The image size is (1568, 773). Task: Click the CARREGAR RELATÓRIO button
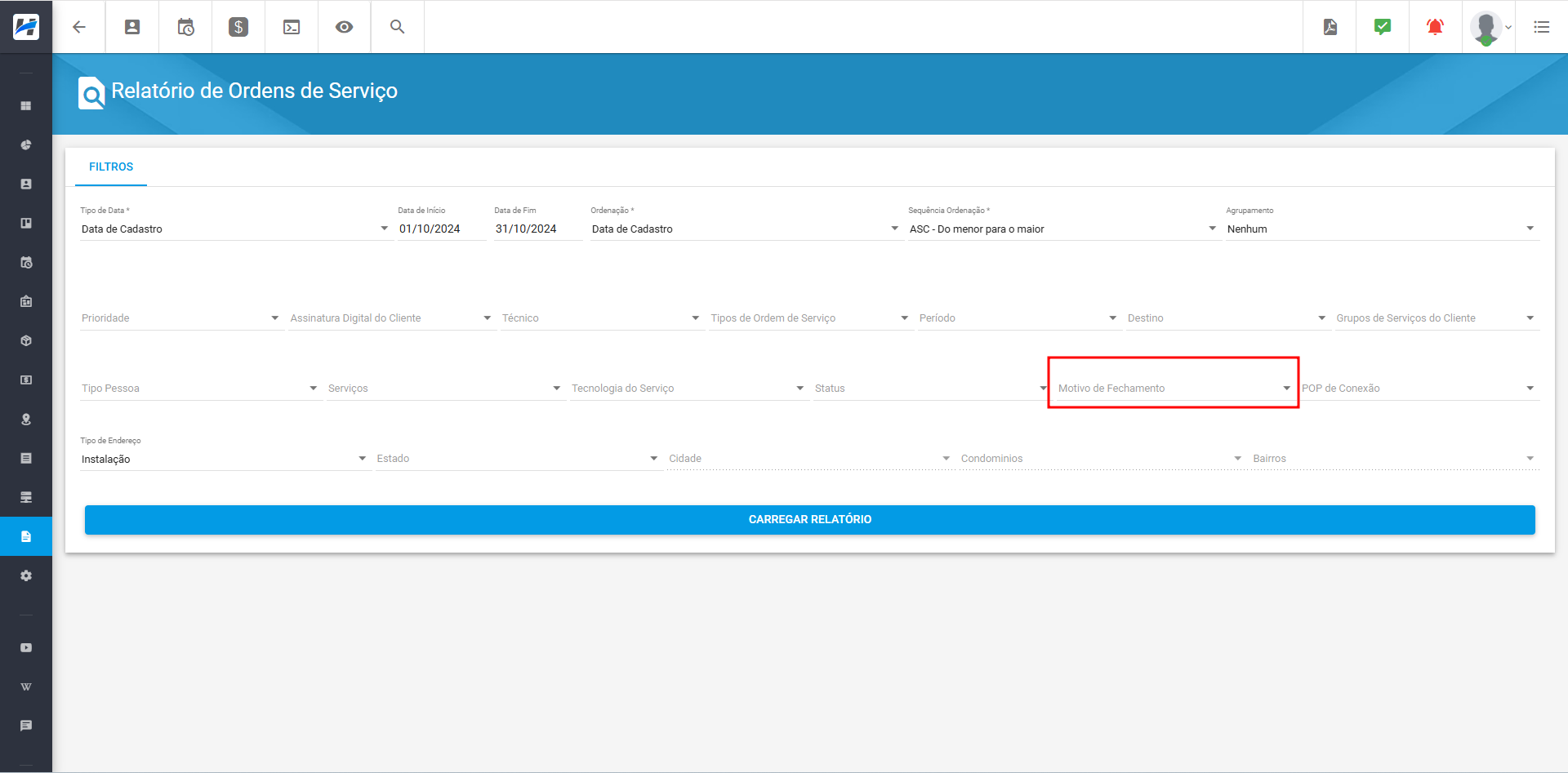point(810,520)
